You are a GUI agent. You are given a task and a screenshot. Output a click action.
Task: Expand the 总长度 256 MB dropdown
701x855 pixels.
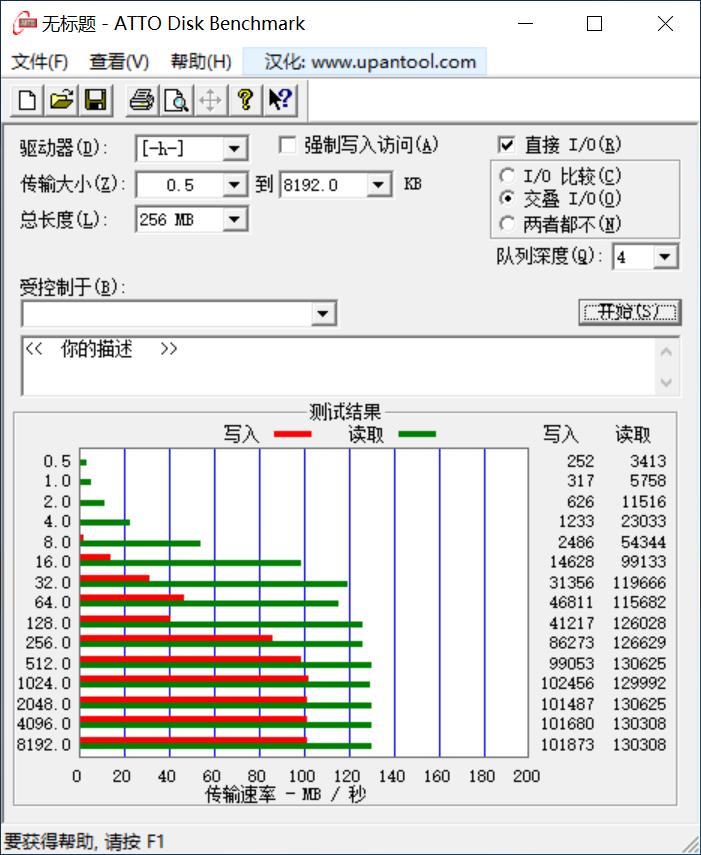(x=234, y=220)
